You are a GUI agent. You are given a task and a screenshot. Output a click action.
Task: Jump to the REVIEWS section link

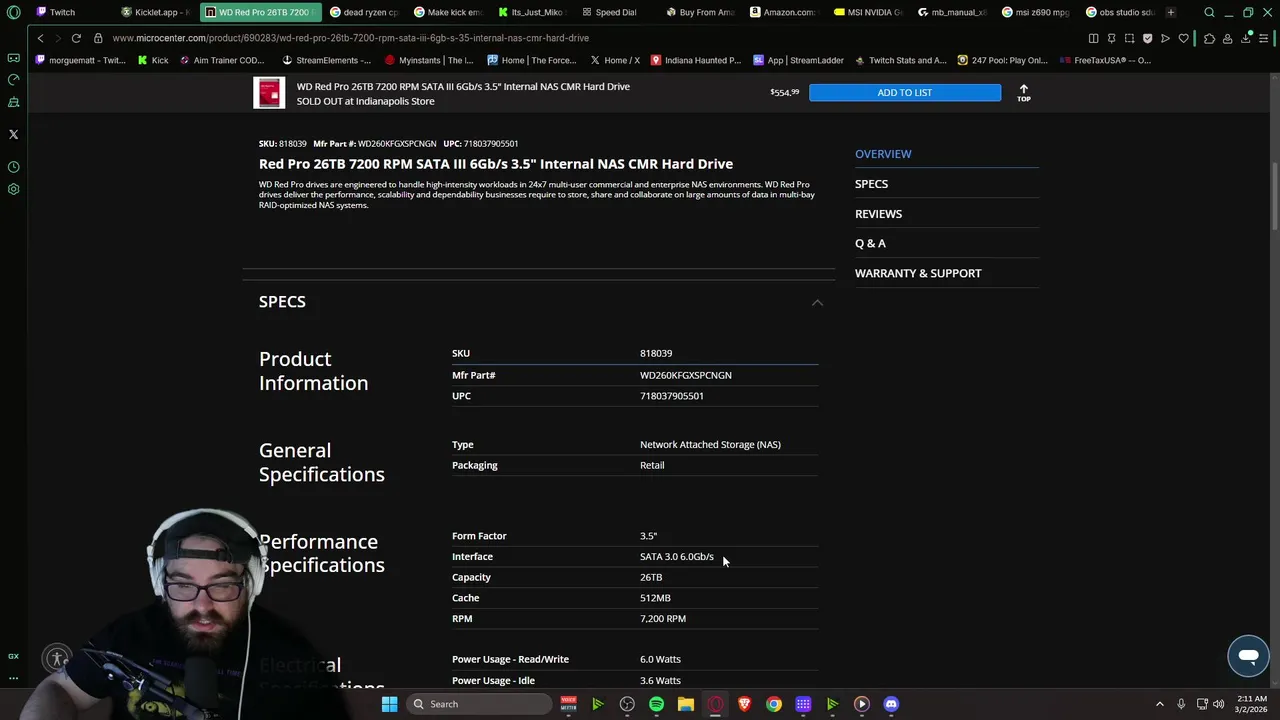(878, 214)
